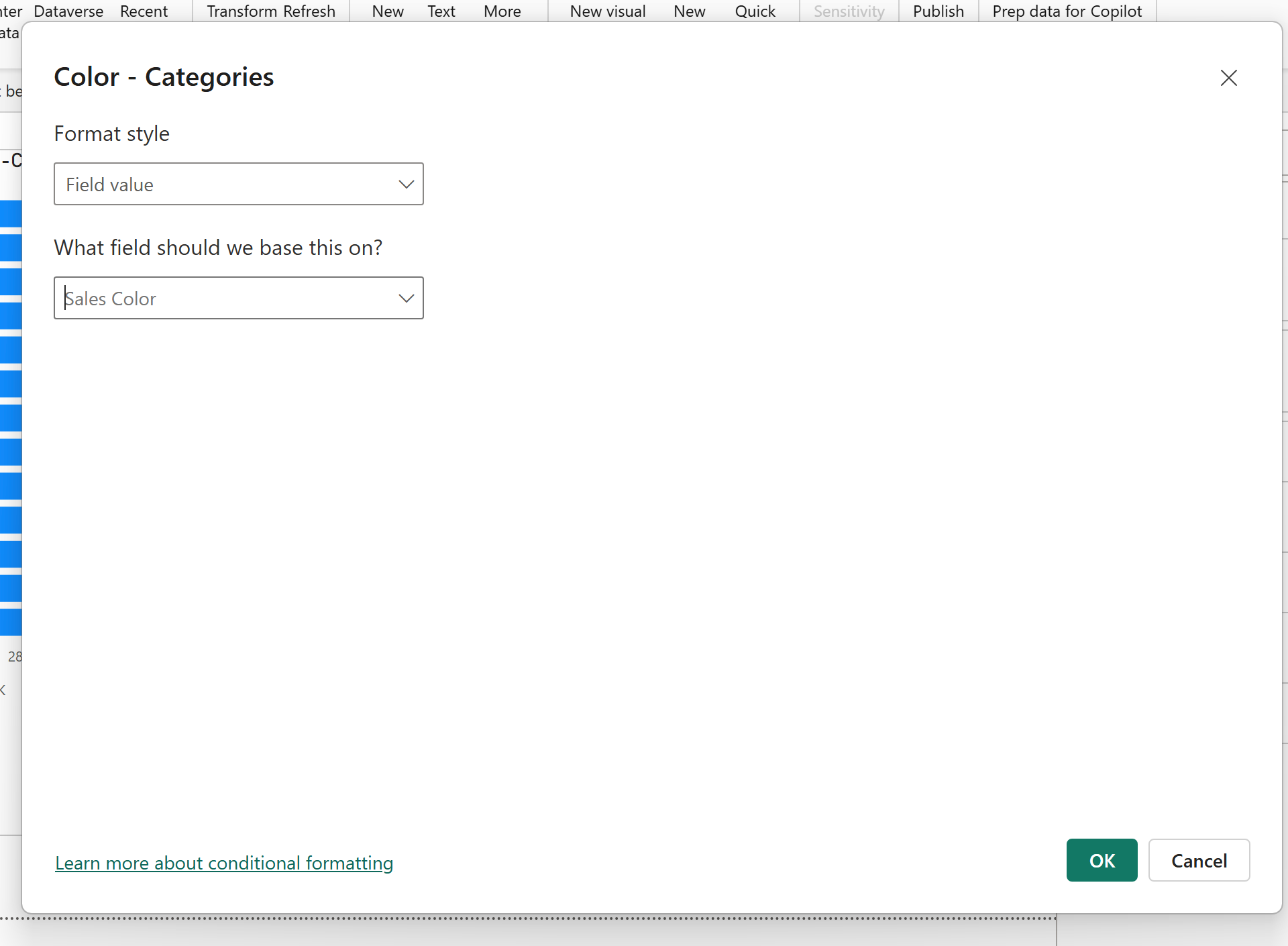The width and height of the screenshot is (1288, 946).
Task: Click Prep data for Copilot
Action: (x=1067, y=11)
